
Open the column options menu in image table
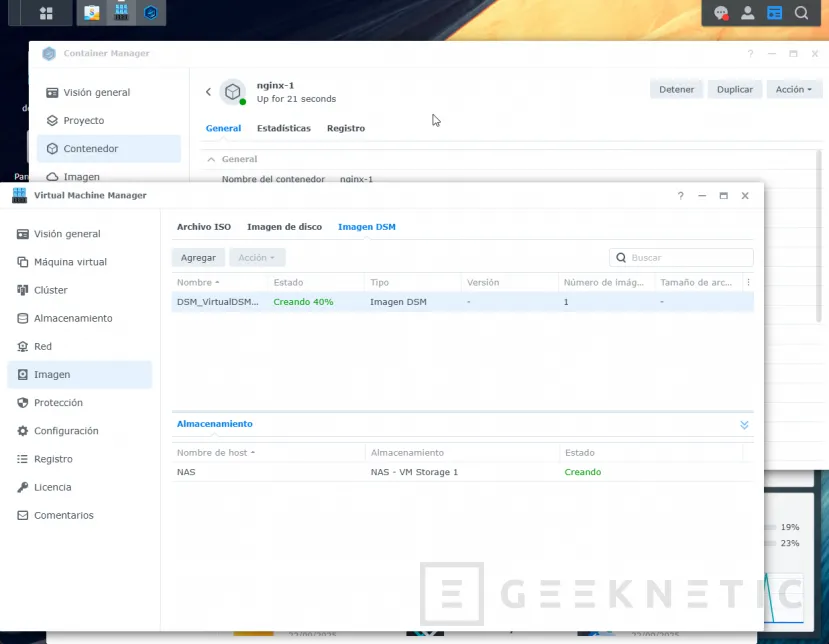tap(748, 283)
